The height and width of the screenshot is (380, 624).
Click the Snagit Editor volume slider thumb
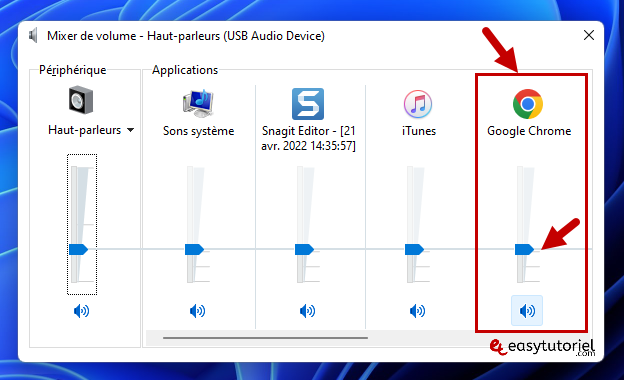304,249
